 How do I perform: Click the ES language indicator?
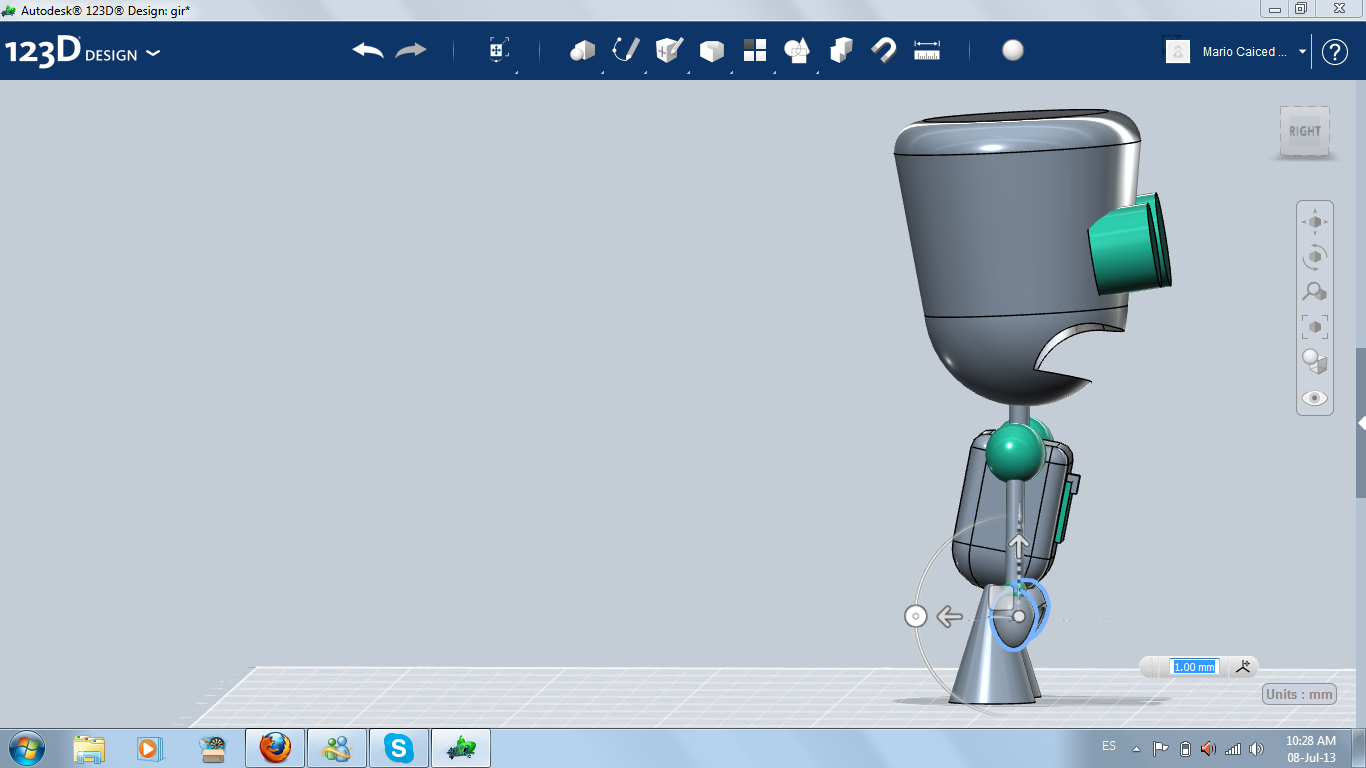[1109, 746]
